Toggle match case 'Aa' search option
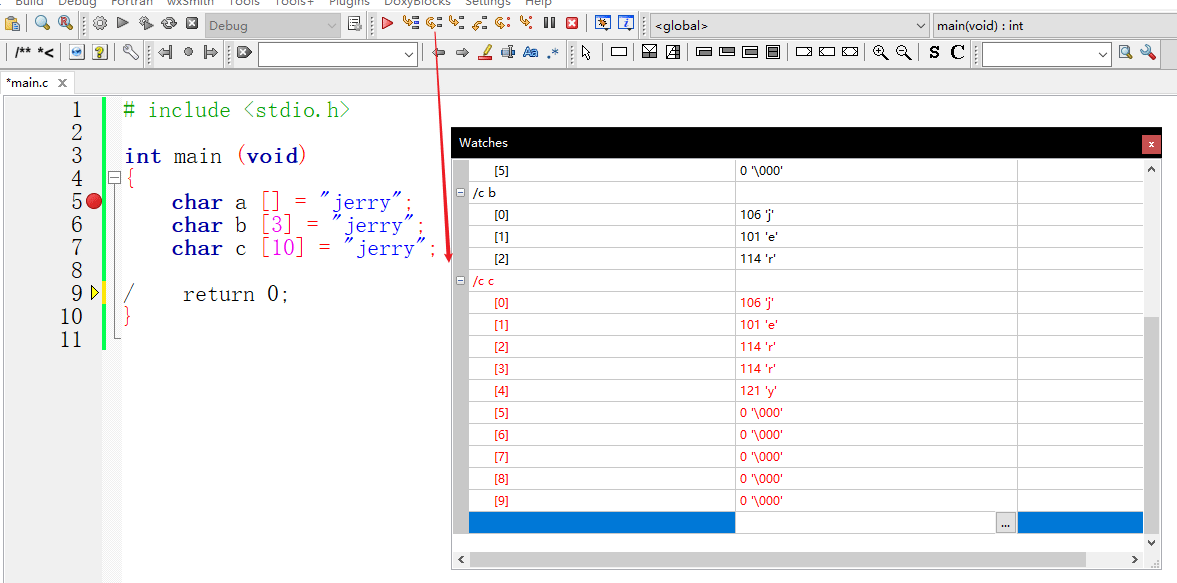The image size is (1177, 583). point(530,53)
